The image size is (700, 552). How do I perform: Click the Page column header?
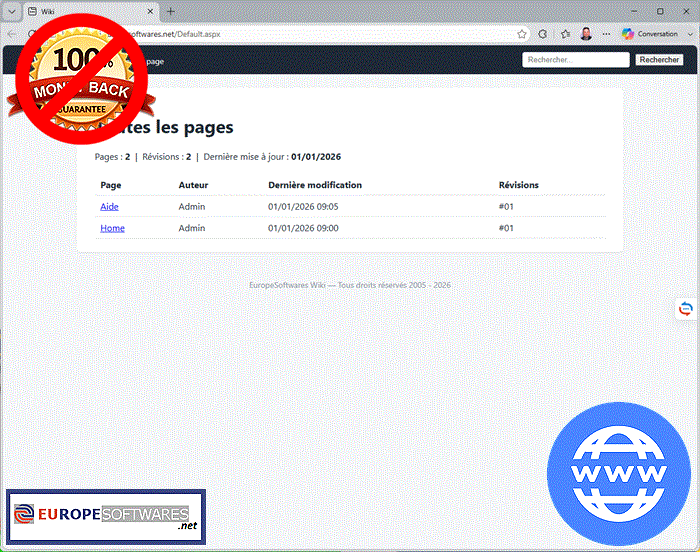click(111, 185)
